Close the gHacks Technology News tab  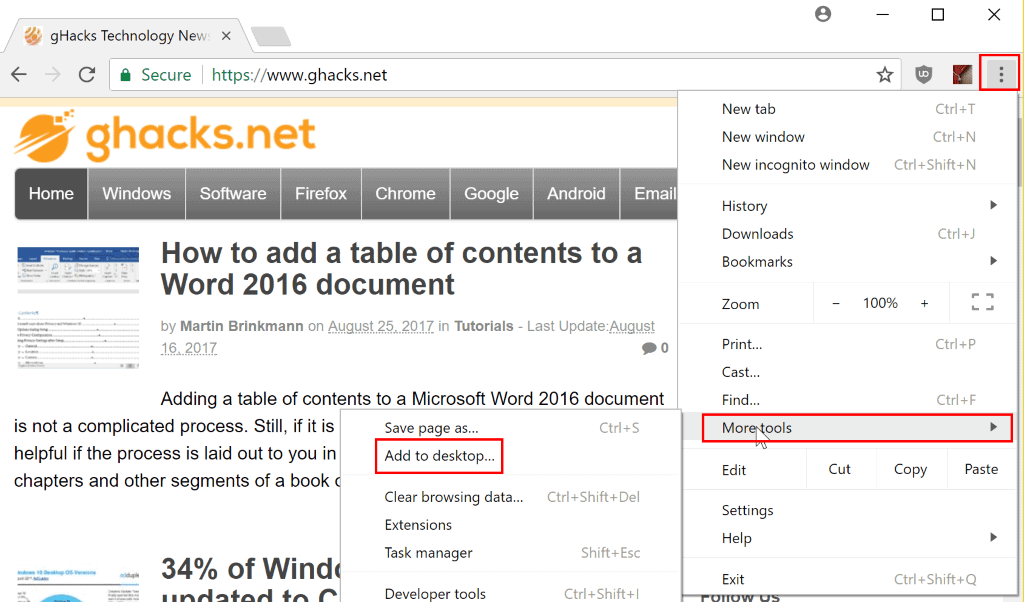(x=226, y=36)
